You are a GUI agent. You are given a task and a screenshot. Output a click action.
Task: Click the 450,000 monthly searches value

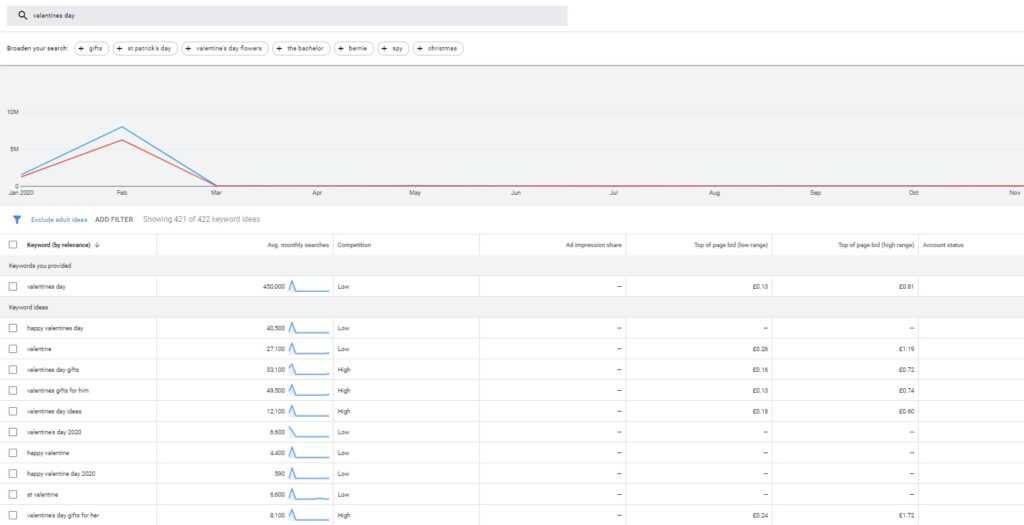tap(274, 287)
